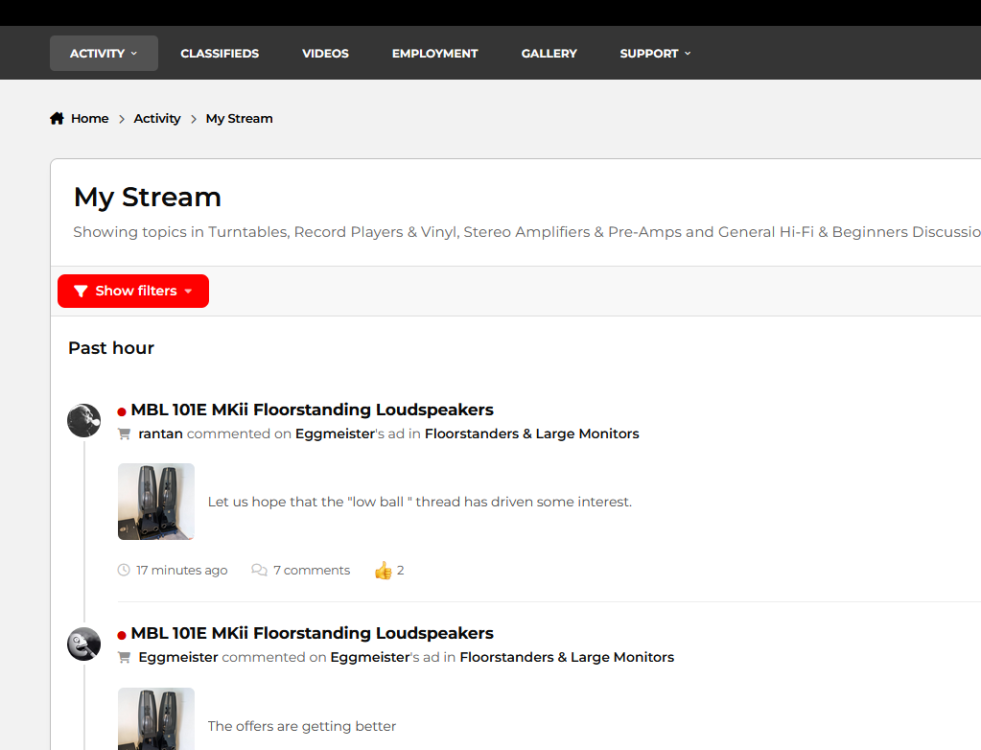Click the Home icon in breadcrumb
Viewport: 981px width, 750px height.
click(x=57, y=119)
